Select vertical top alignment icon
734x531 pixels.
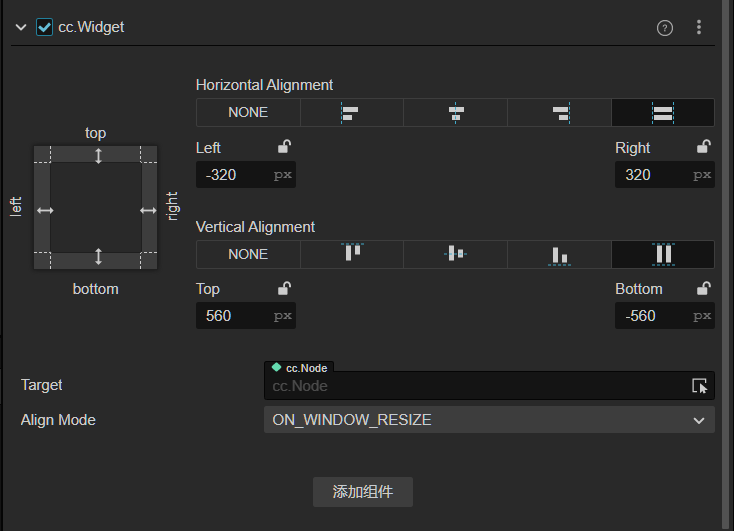click(351, 254)
